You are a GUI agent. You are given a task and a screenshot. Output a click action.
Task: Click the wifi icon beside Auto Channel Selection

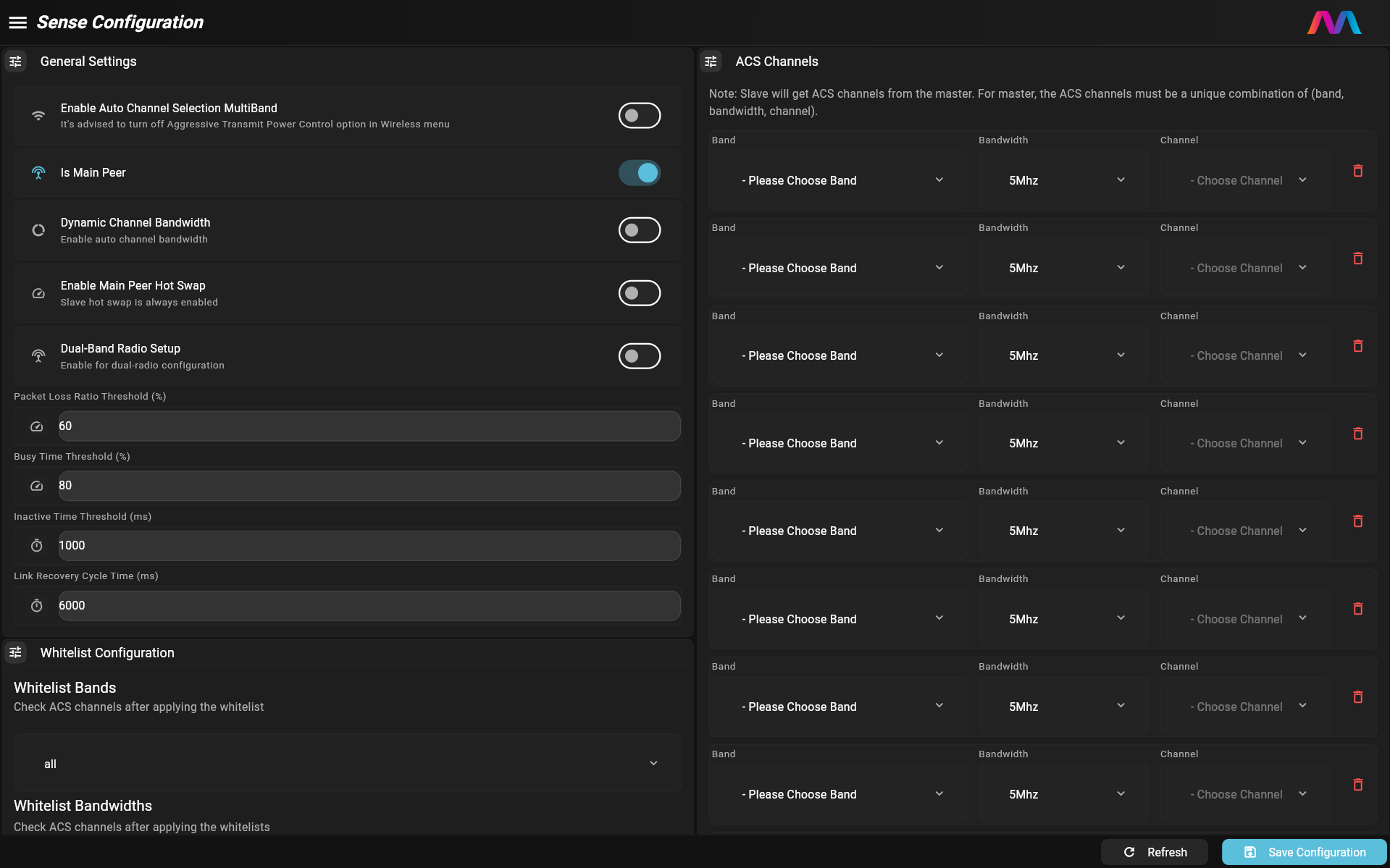(38, 115)
